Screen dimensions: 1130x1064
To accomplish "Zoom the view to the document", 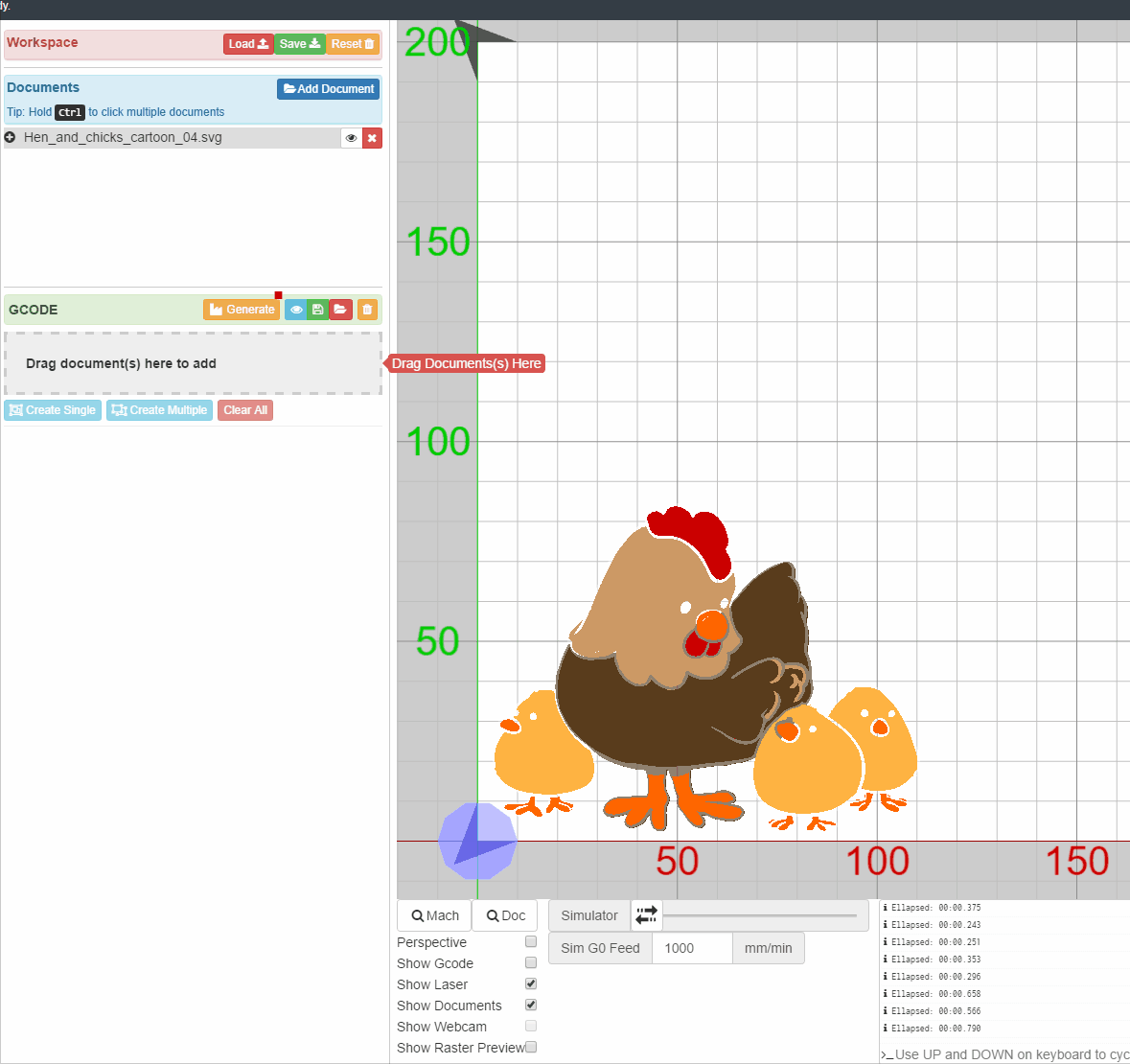I will click(x=505, y=915).
